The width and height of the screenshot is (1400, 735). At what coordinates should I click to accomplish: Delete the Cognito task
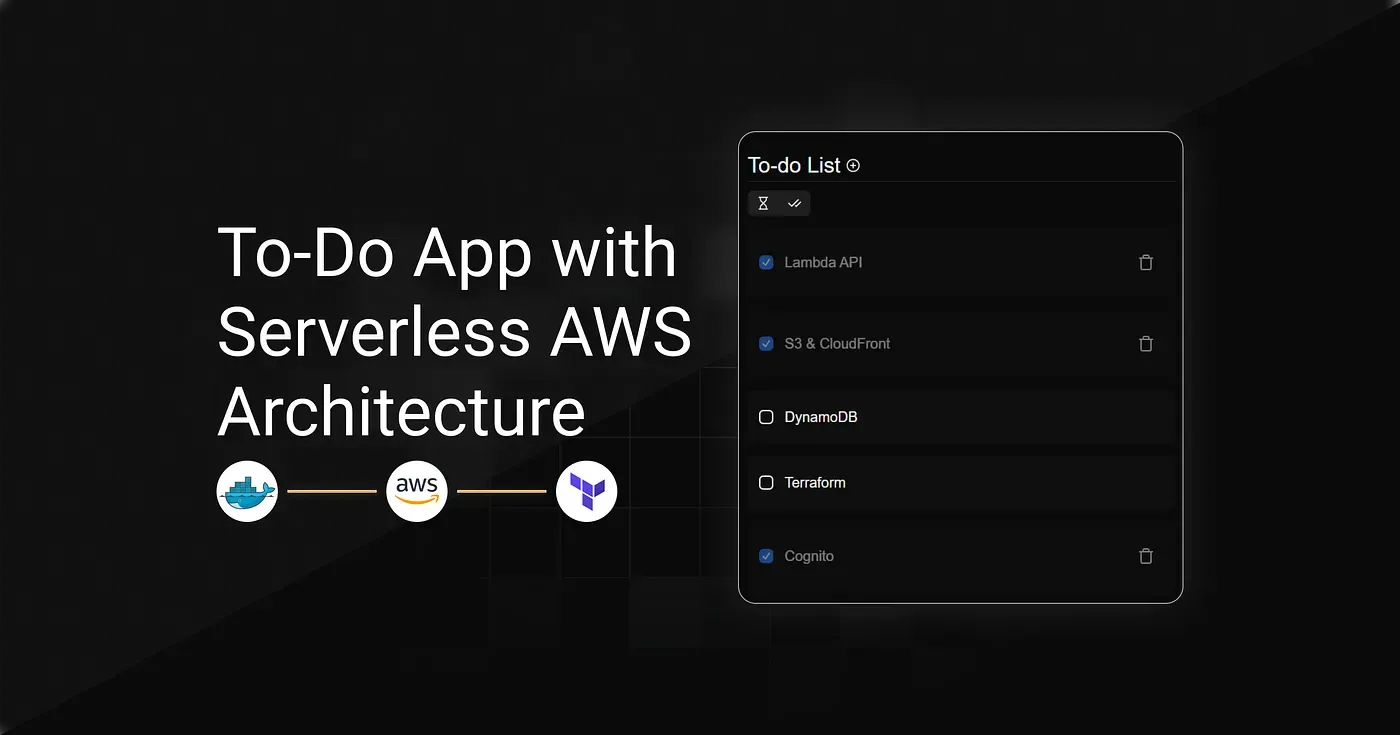pos(1146,556)
